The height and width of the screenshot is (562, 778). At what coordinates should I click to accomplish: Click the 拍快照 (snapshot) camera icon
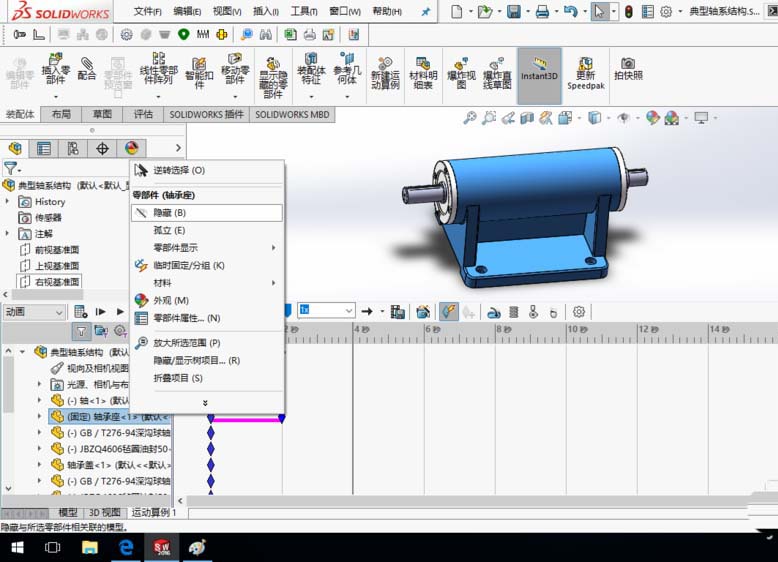click(x=628, y=68)
